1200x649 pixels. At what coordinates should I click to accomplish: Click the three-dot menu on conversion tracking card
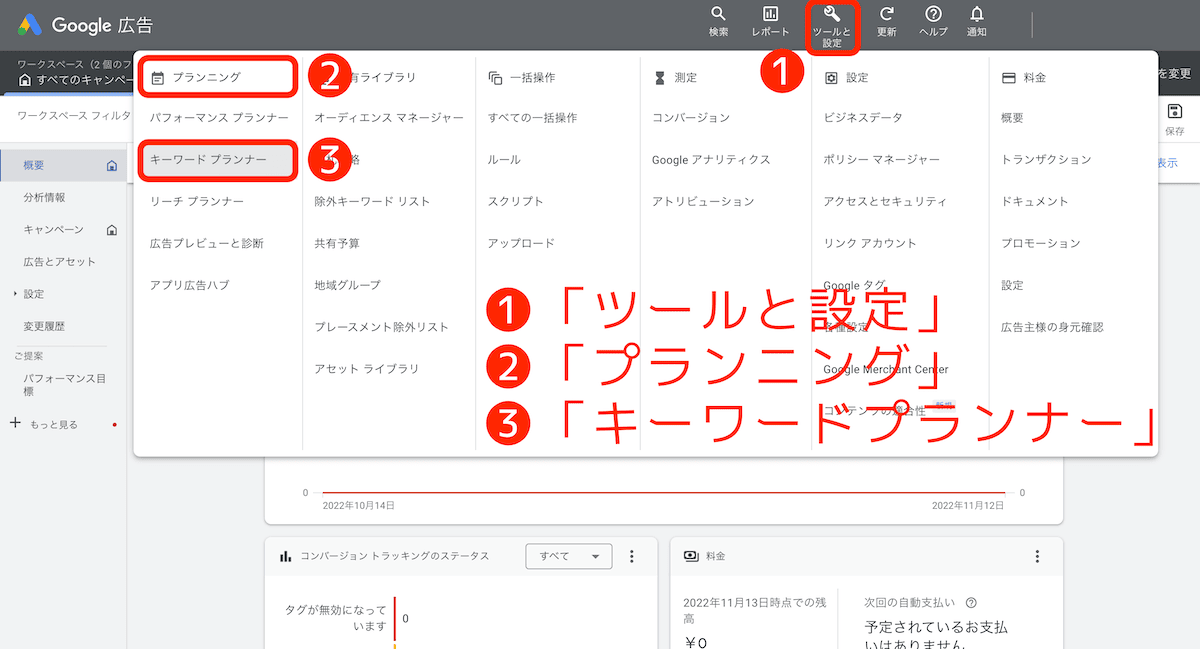point(631,556)
